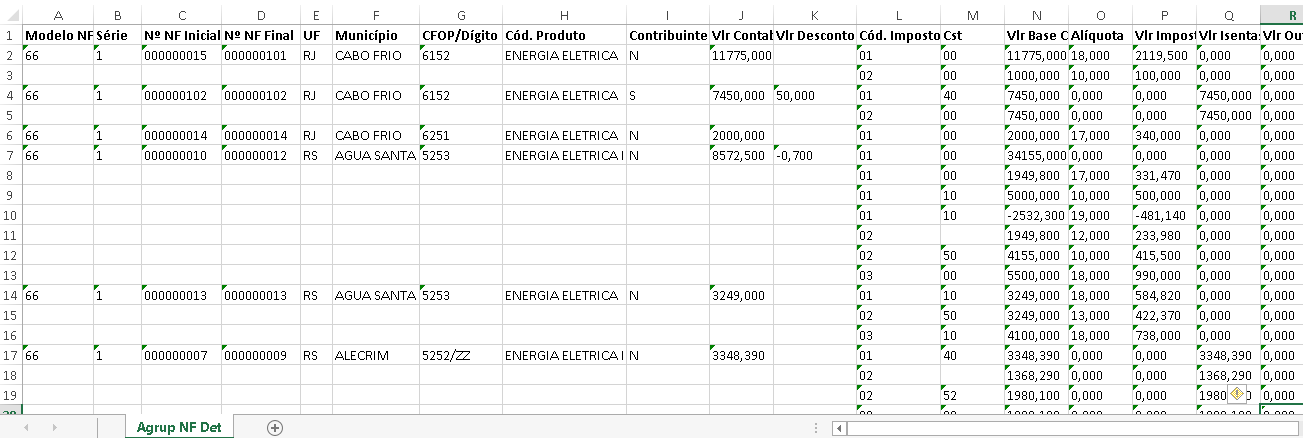Select column H header
Viewport: 1303px width, 438px height.
[x=564, y=15]
